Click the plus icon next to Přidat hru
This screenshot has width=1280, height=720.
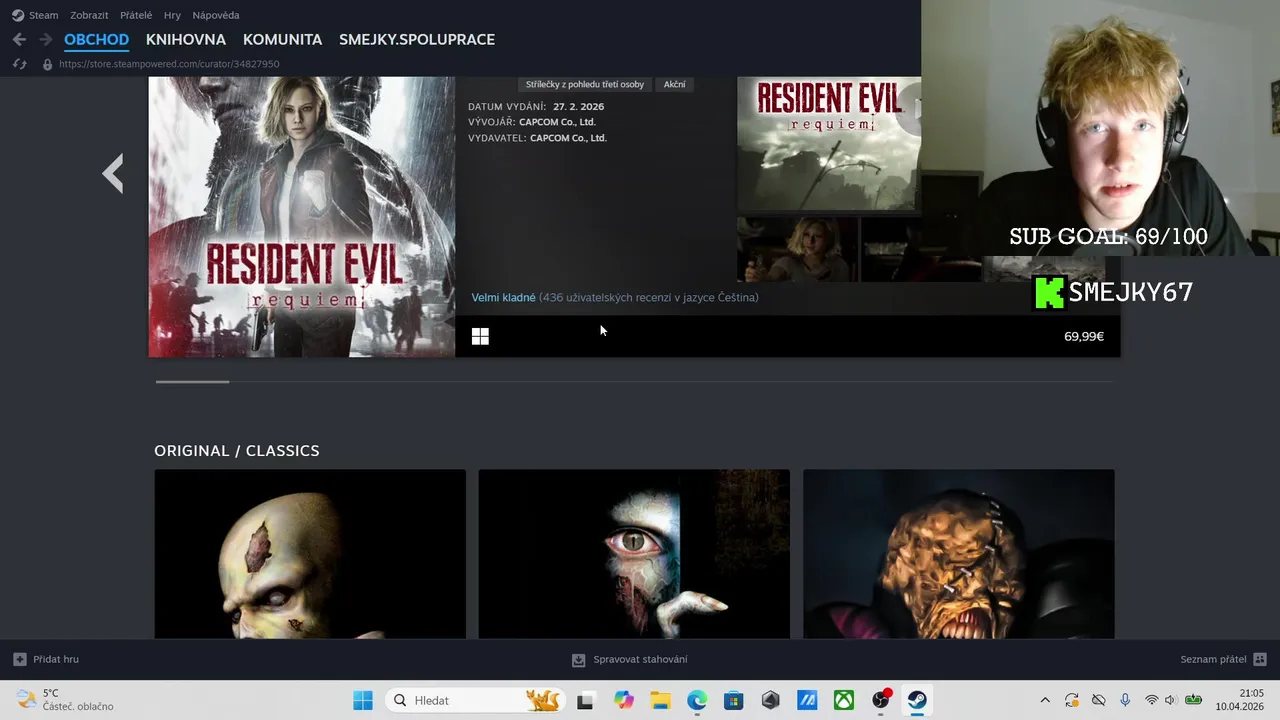point(19,659)
